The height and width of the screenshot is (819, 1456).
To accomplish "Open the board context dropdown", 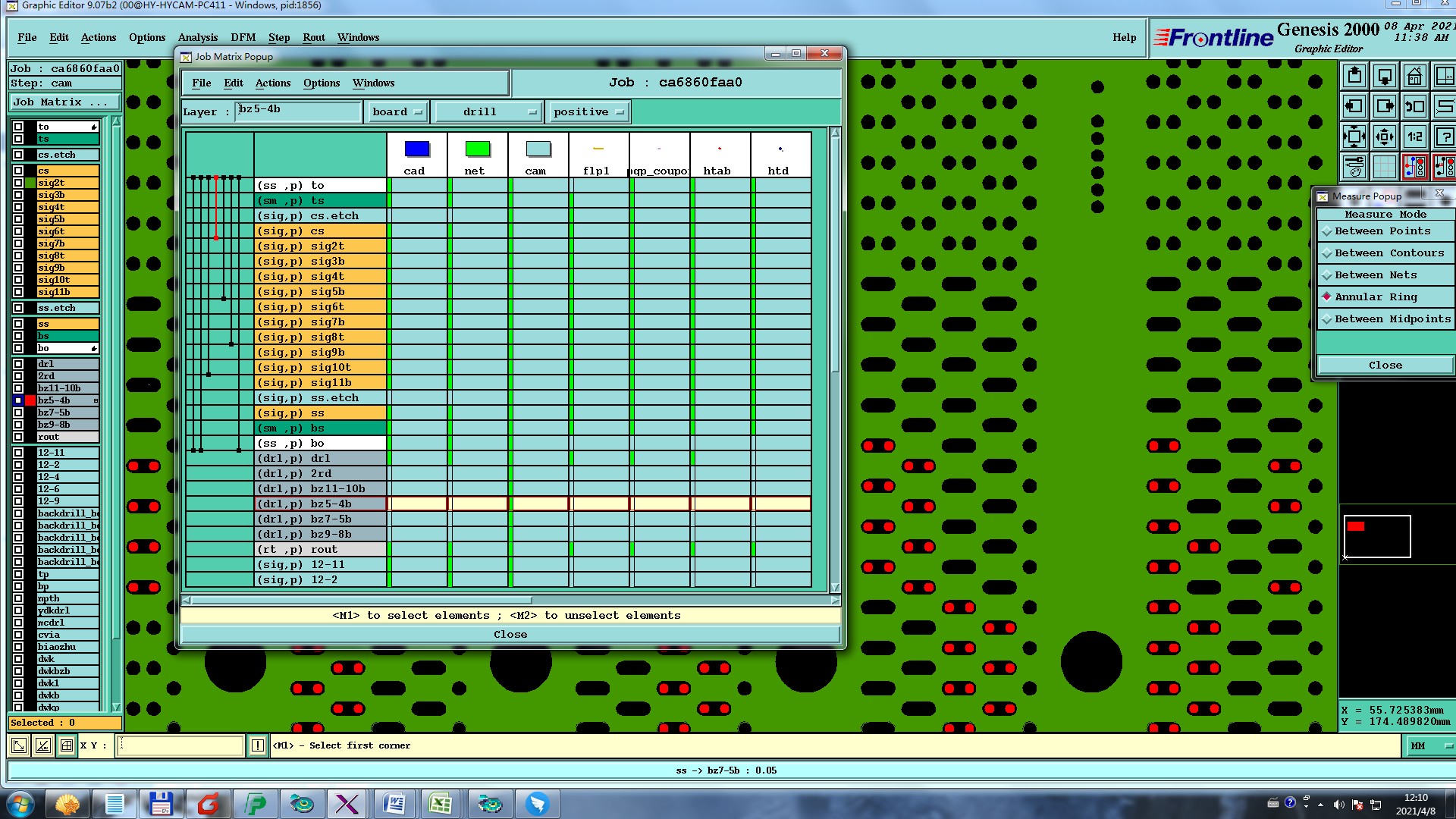I will (x=397, y=112).
